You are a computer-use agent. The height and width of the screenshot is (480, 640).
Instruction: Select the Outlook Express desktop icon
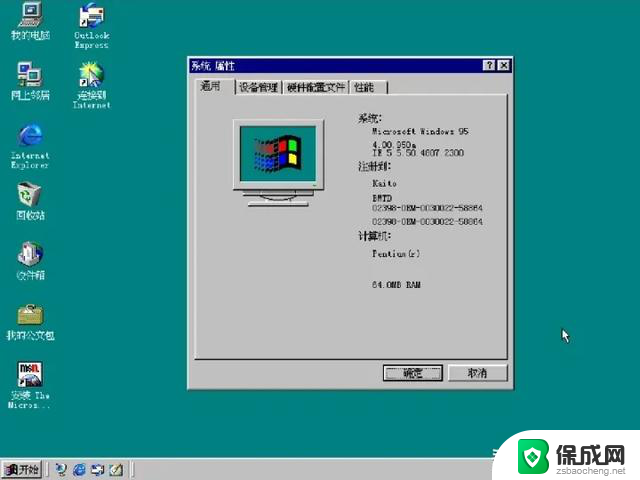click(91, 25)
